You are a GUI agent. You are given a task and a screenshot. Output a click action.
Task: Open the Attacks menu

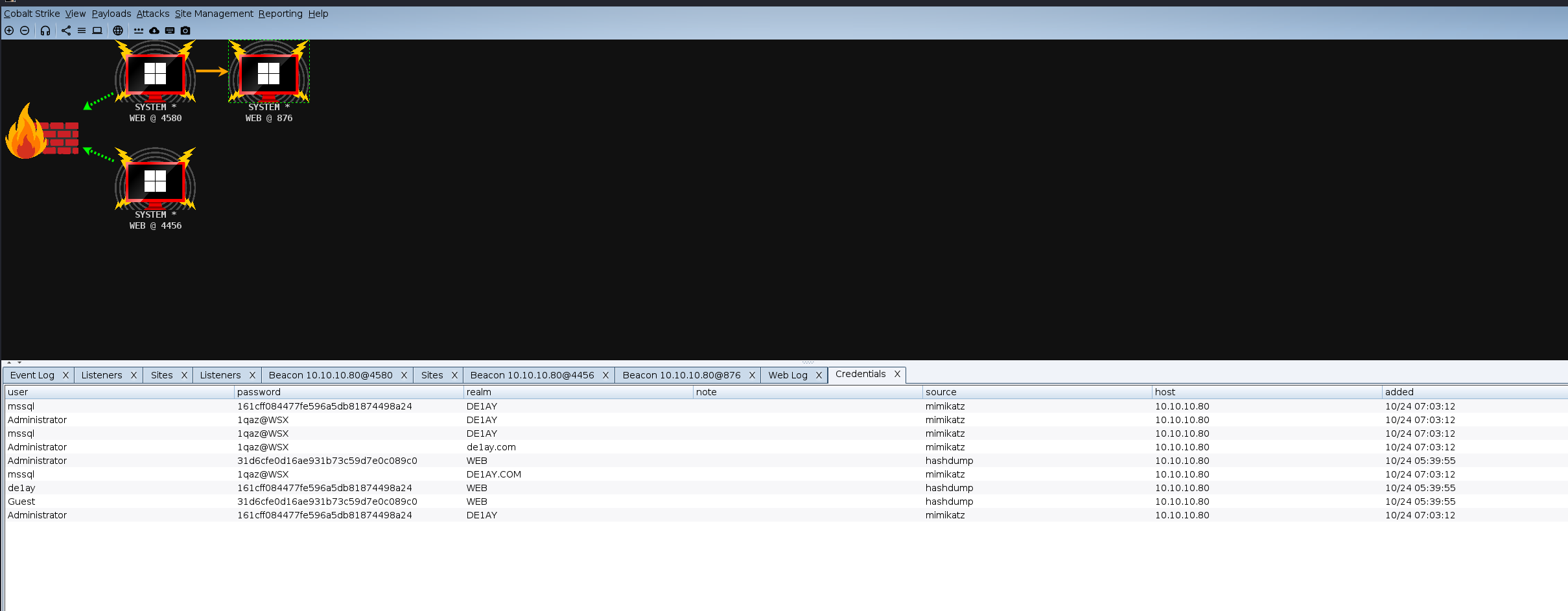coord(153,14)
